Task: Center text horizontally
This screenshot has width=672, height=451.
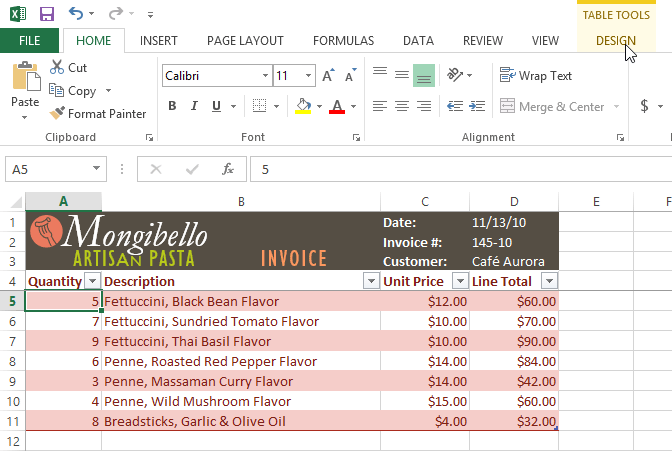Action: pyautogui.click(x=402, y=106)
